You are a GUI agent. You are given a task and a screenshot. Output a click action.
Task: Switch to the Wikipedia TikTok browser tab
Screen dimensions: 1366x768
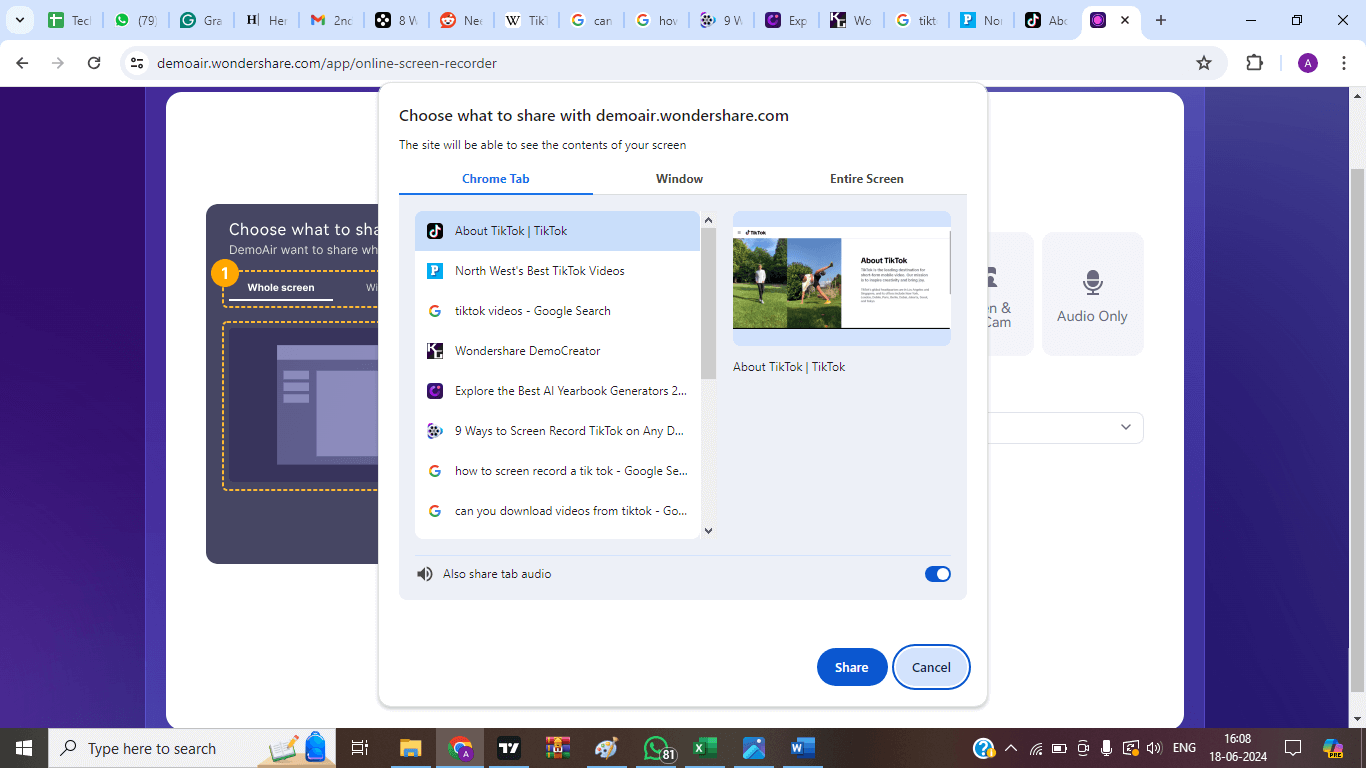(526, 20)
